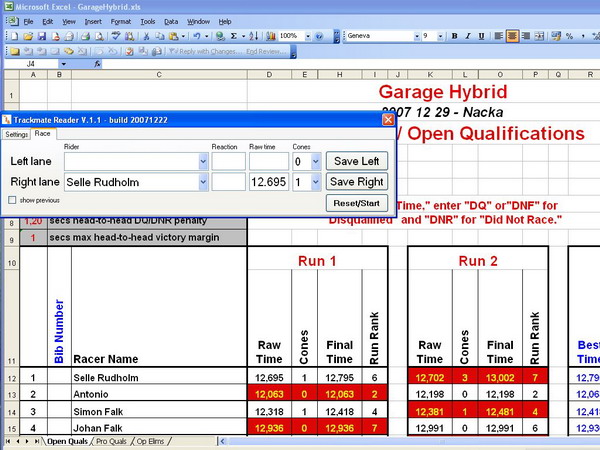Expand the Name Box dropdown arrow

tap(64, 64)
